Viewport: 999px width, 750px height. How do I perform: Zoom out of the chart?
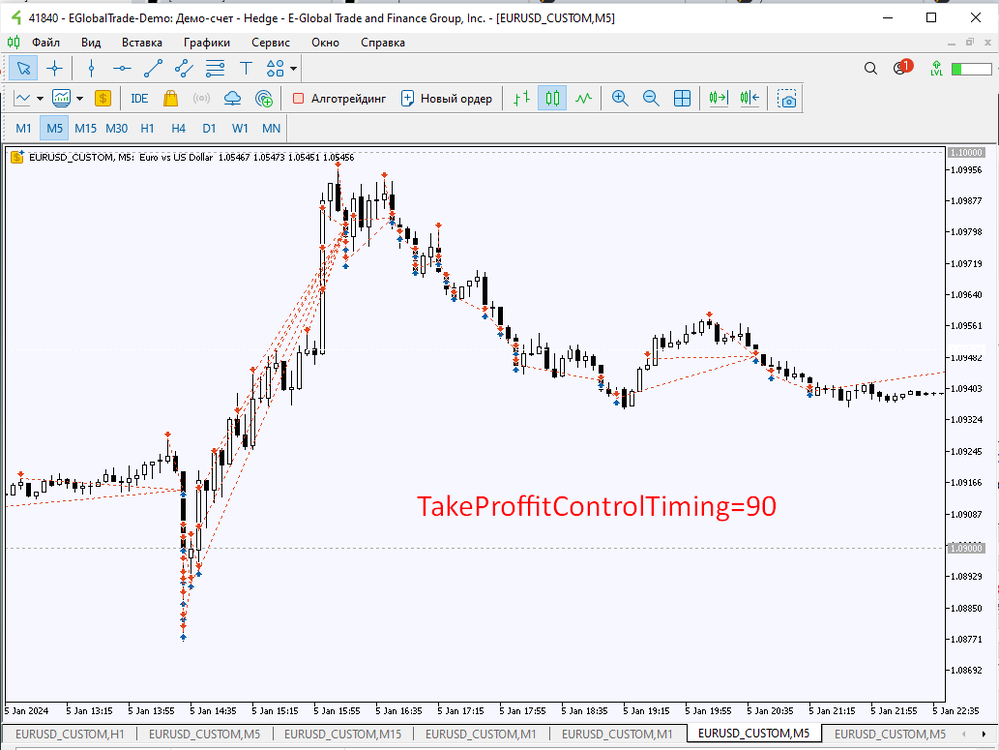(651, 99)
